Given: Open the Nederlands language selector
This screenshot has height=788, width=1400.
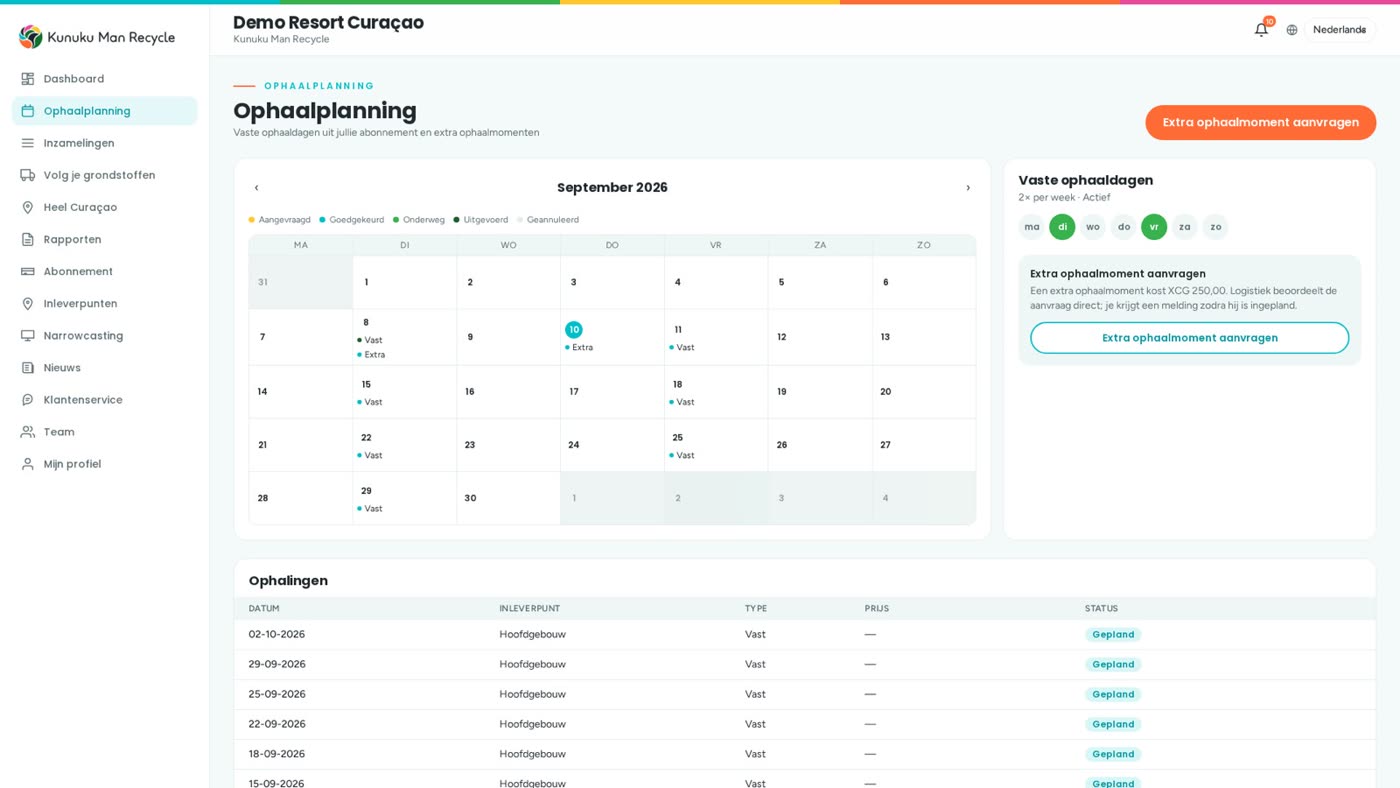Looking at the screenshot, I should [x=1339, y=30].
